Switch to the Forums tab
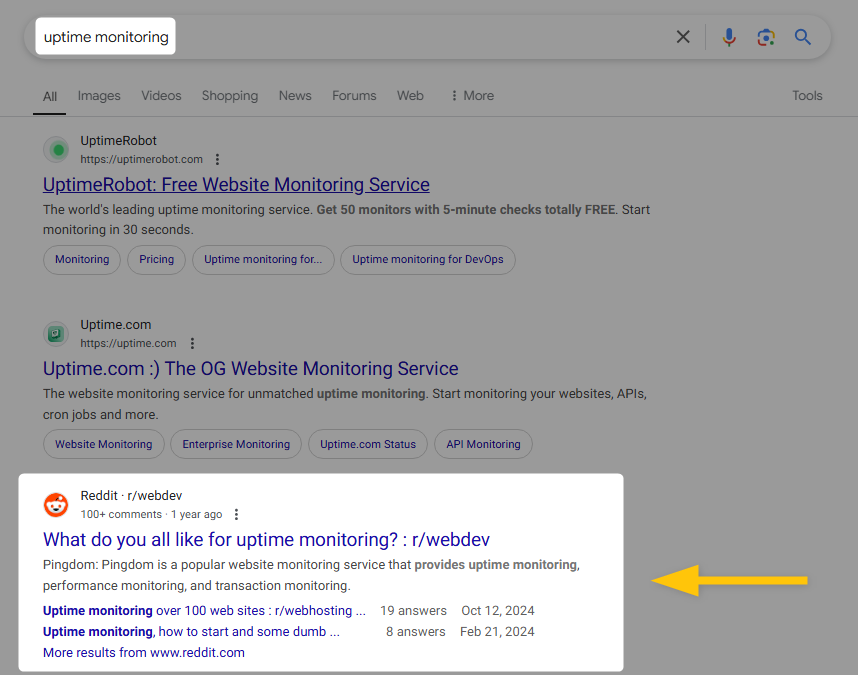Screen dimensions: 858x675 click(x=354, y=96)
